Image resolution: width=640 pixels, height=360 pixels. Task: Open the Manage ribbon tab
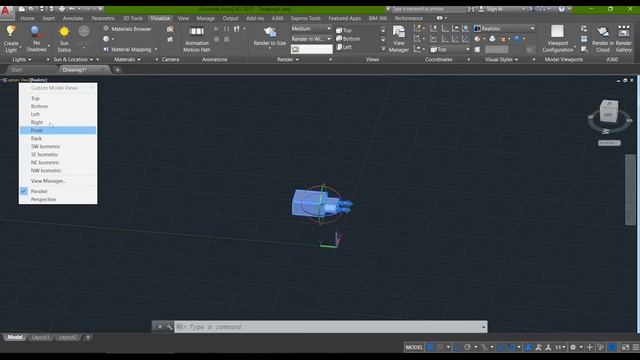coord(205,18)
